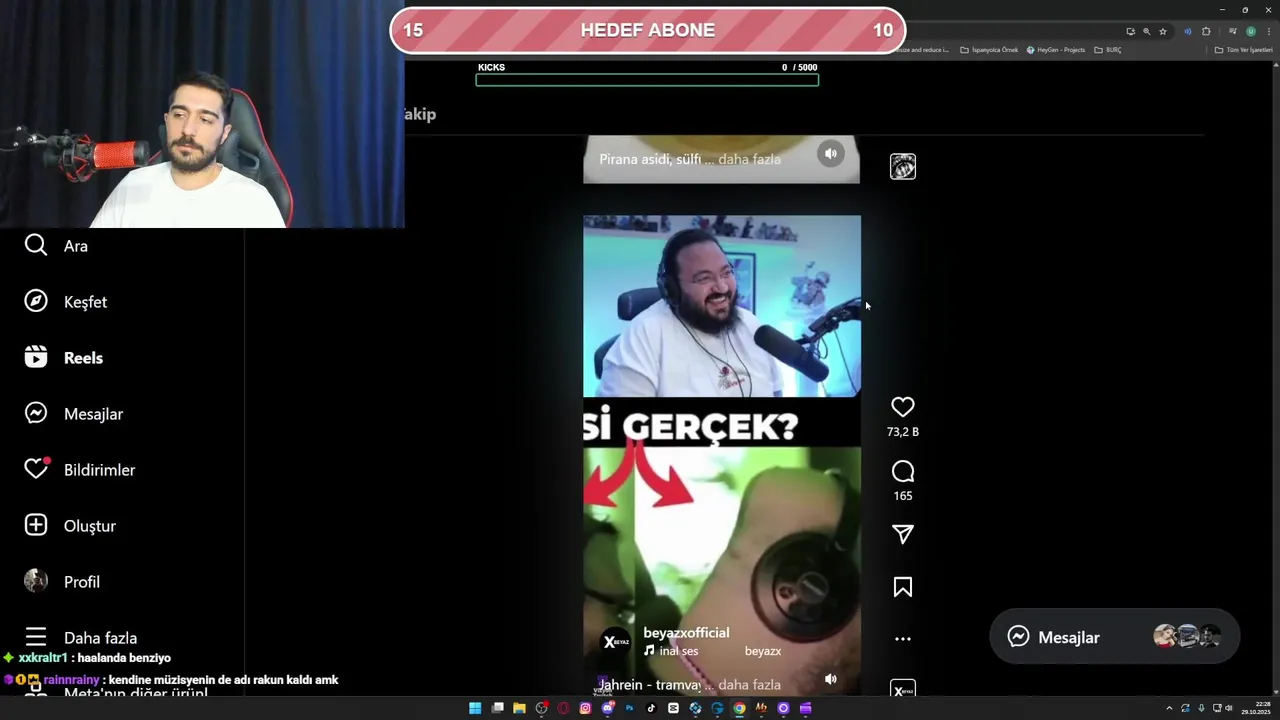Toggle sound on the Pirana asidi reel
1280x720 pixels.
[830, 154]
